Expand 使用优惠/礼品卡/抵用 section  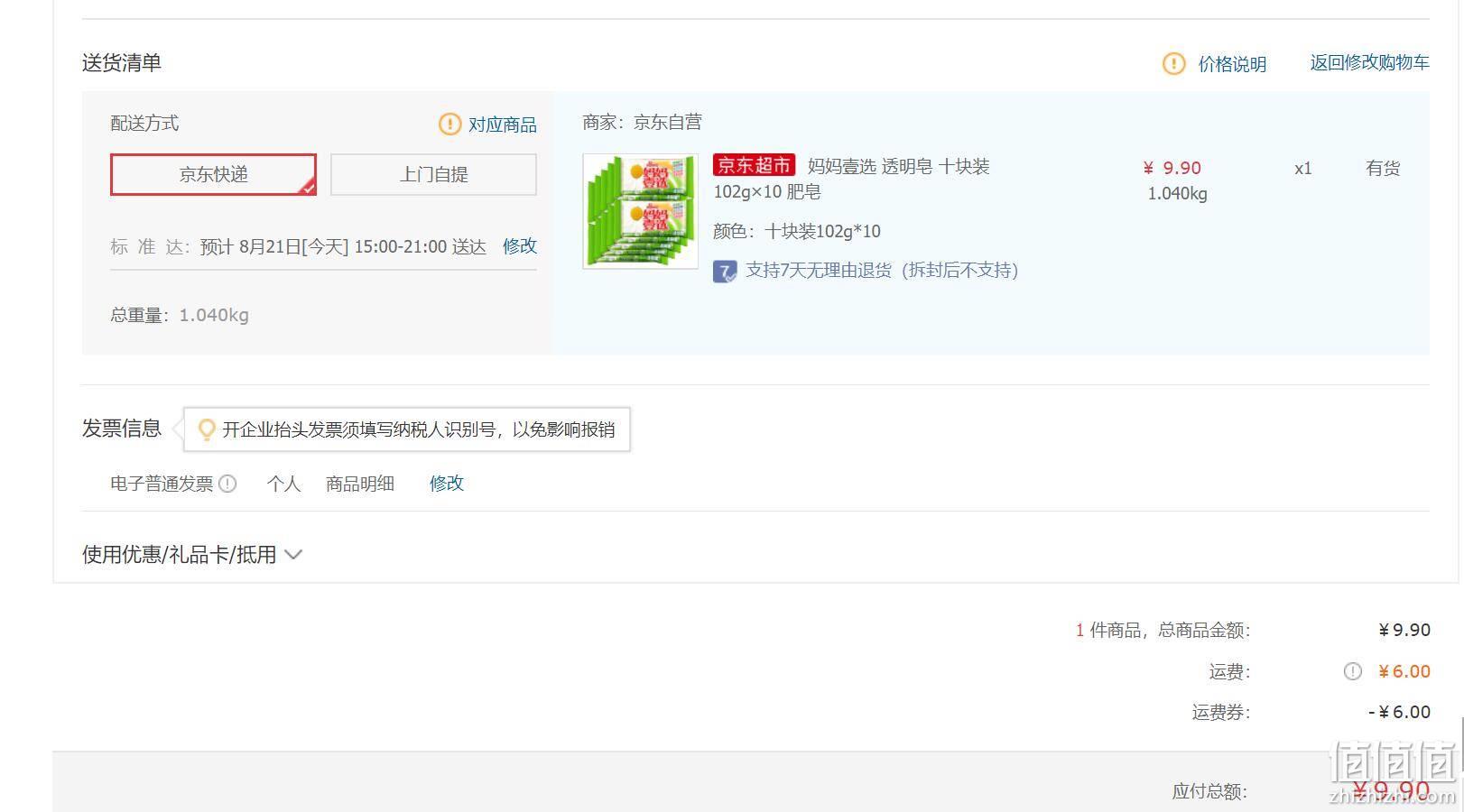click(191, 554)
